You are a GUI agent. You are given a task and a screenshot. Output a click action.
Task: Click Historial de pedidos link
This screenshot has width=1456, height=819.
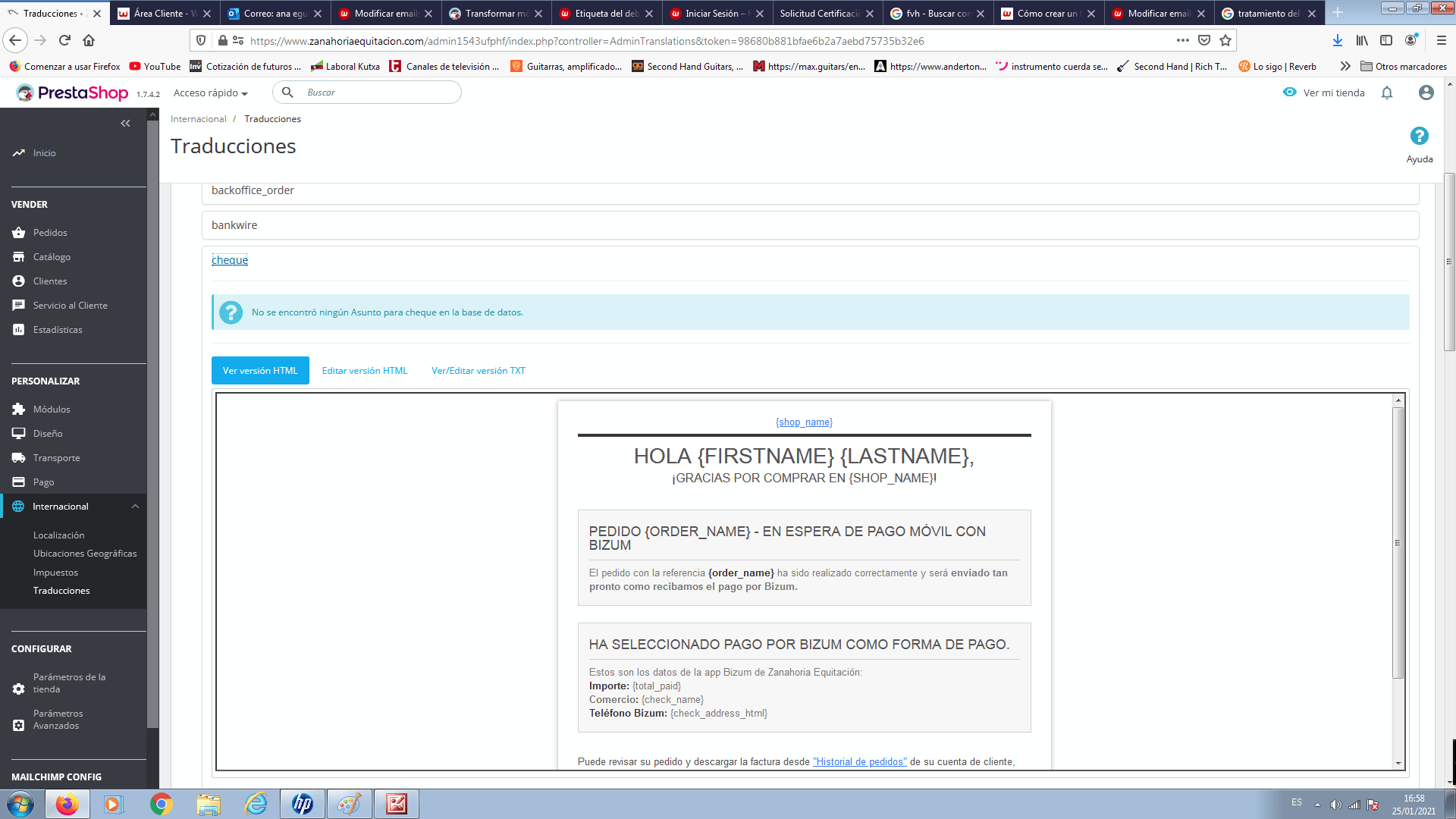point(860,762)
